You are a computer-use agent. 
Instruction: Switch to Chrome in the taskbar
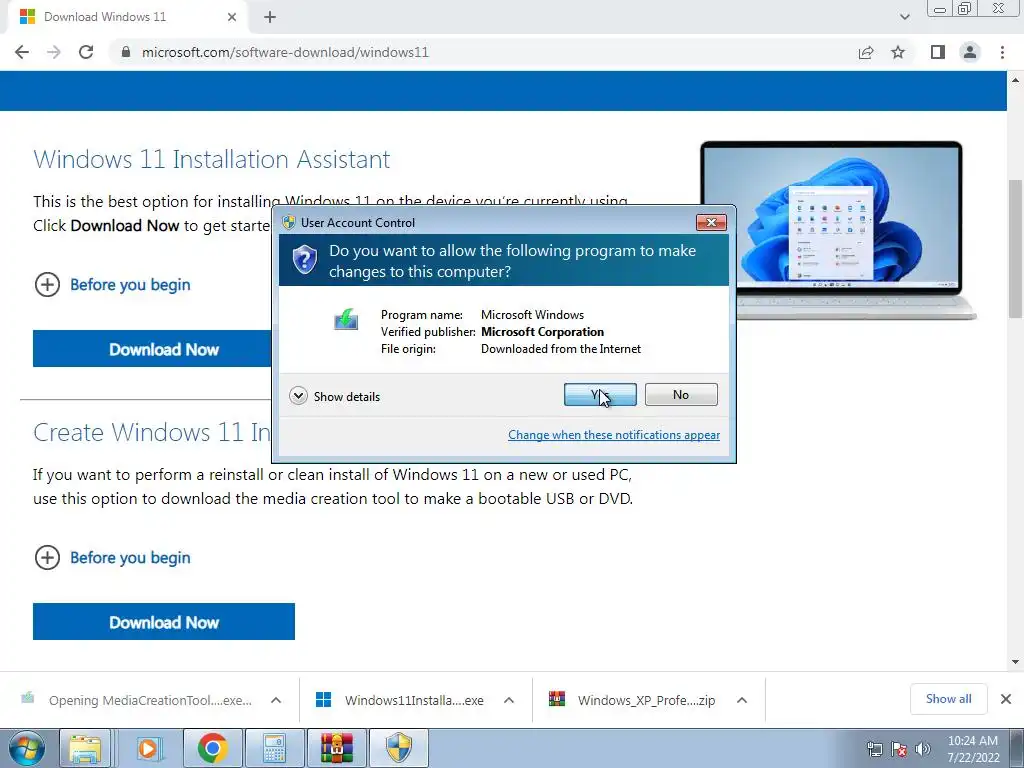(x=212, y=748)
